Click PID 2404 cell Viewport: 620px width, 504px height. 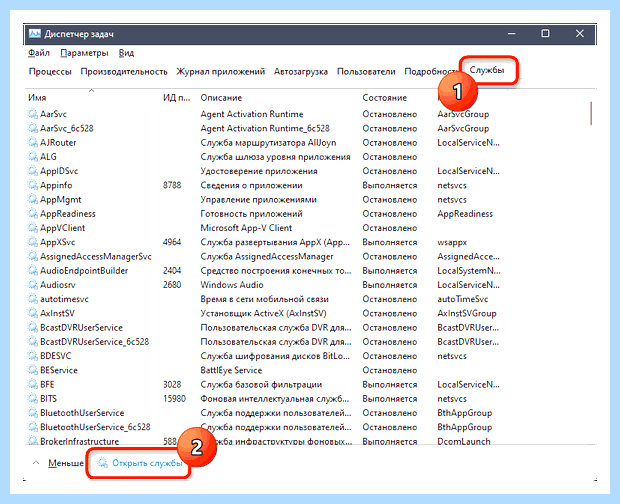click(172, 270)
